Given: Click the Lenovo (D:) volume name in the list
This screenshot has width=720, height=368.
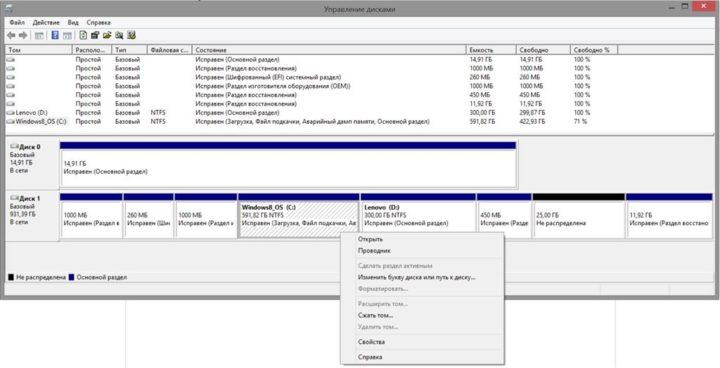Looking at the screenshot, I should 31,113.
